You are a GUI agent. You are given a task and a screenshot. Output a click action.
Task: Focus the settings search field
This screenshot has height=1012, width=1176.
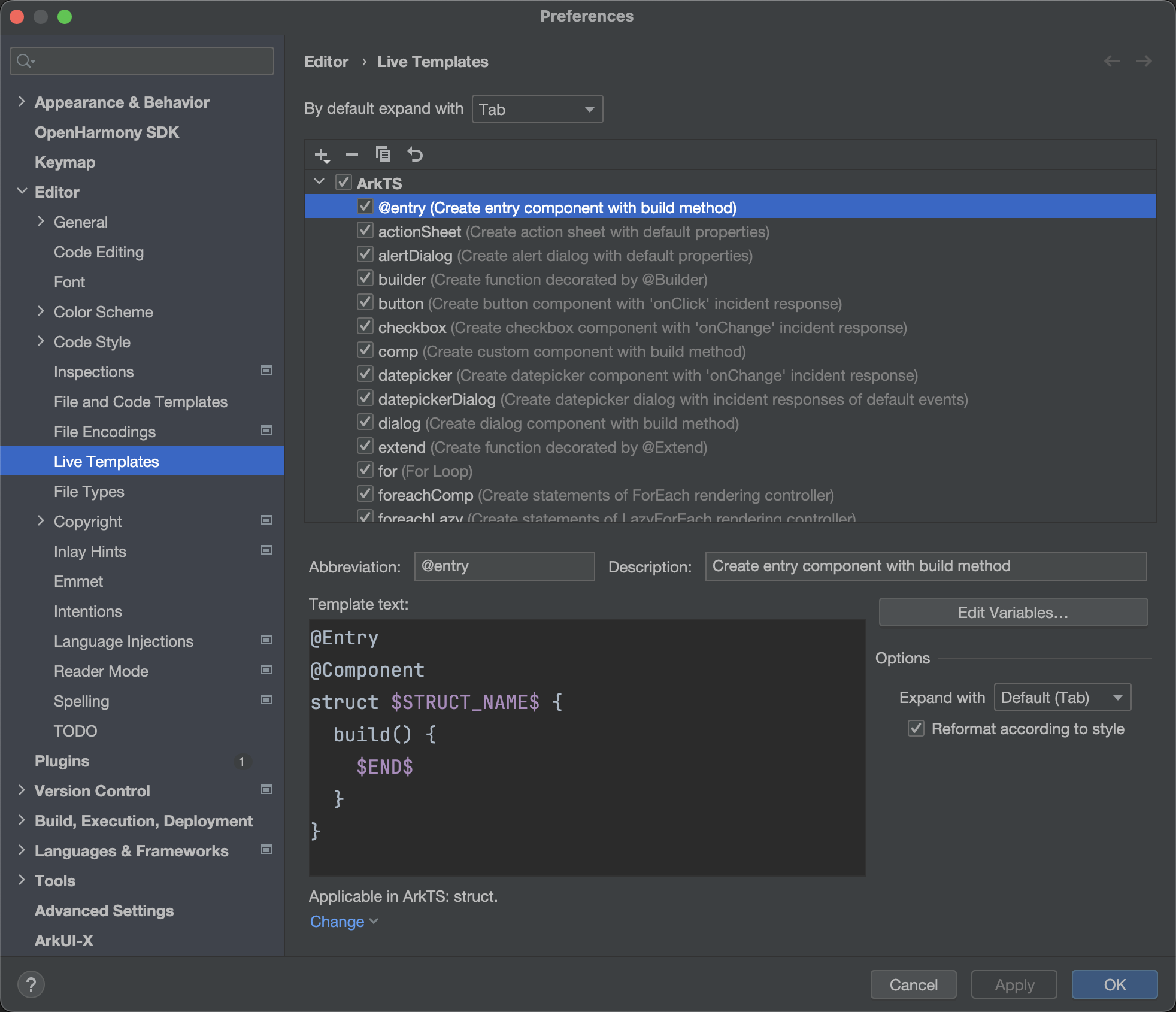click(x=142, y=61)
